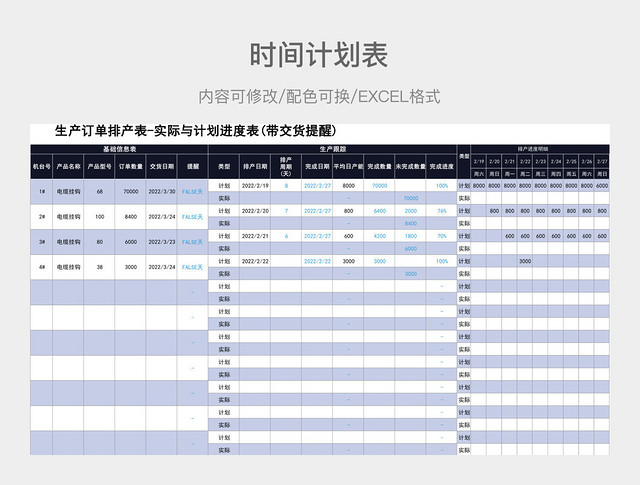
Task: Select machine number cell 4#
Action: [42, 267]
